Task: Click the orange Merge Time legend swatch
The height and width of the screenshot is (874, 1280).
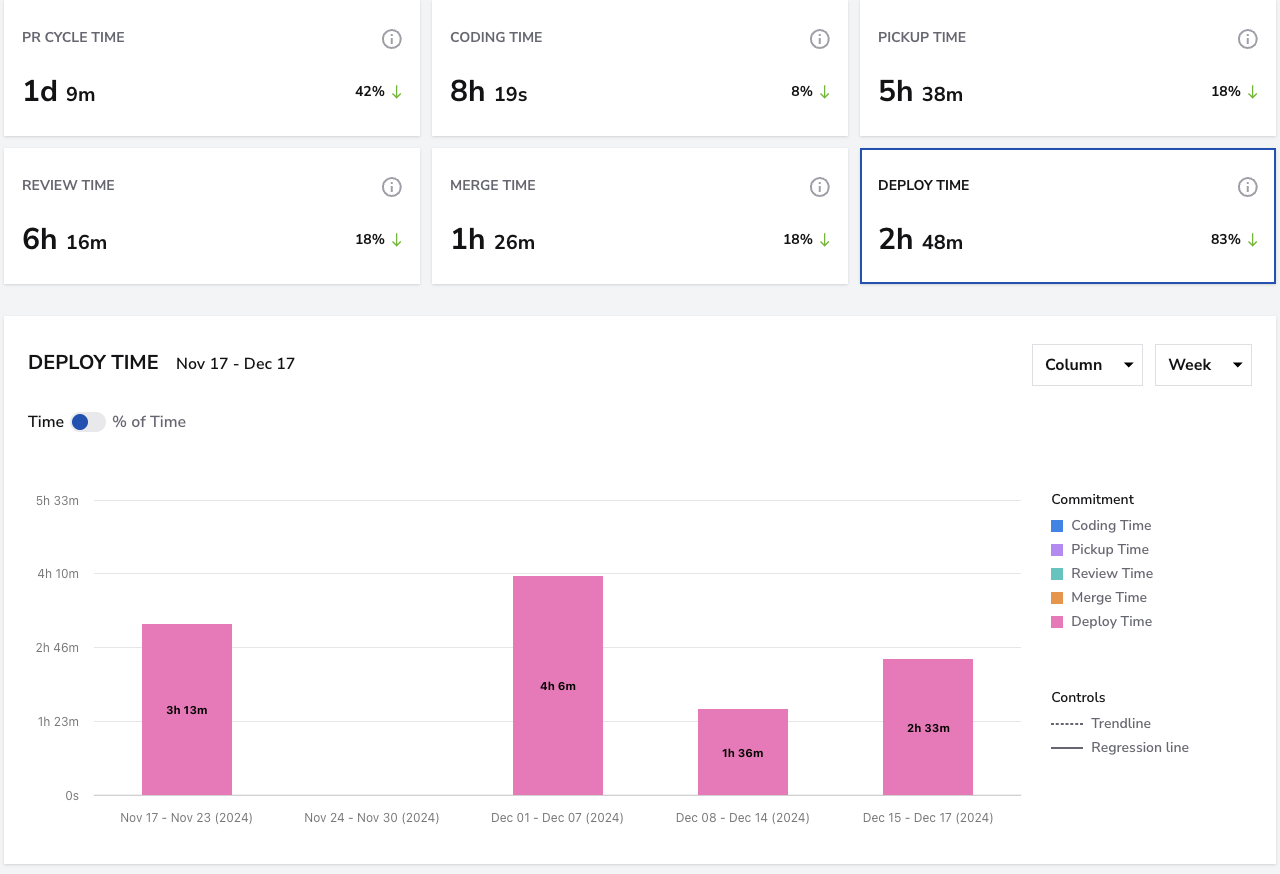Action: [x=1057, y=598]
